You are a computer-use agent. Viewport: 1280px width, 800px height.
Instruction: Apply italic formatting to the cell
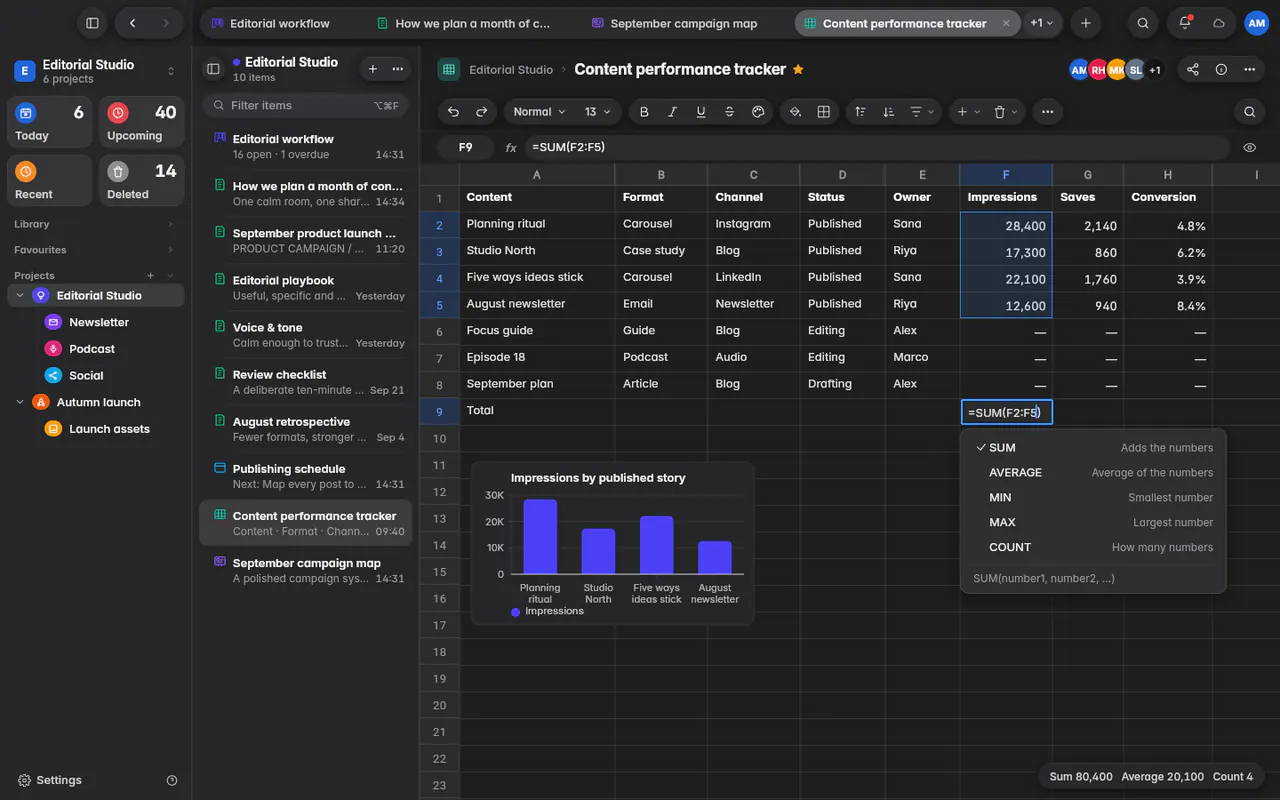[x=672, y=112]
